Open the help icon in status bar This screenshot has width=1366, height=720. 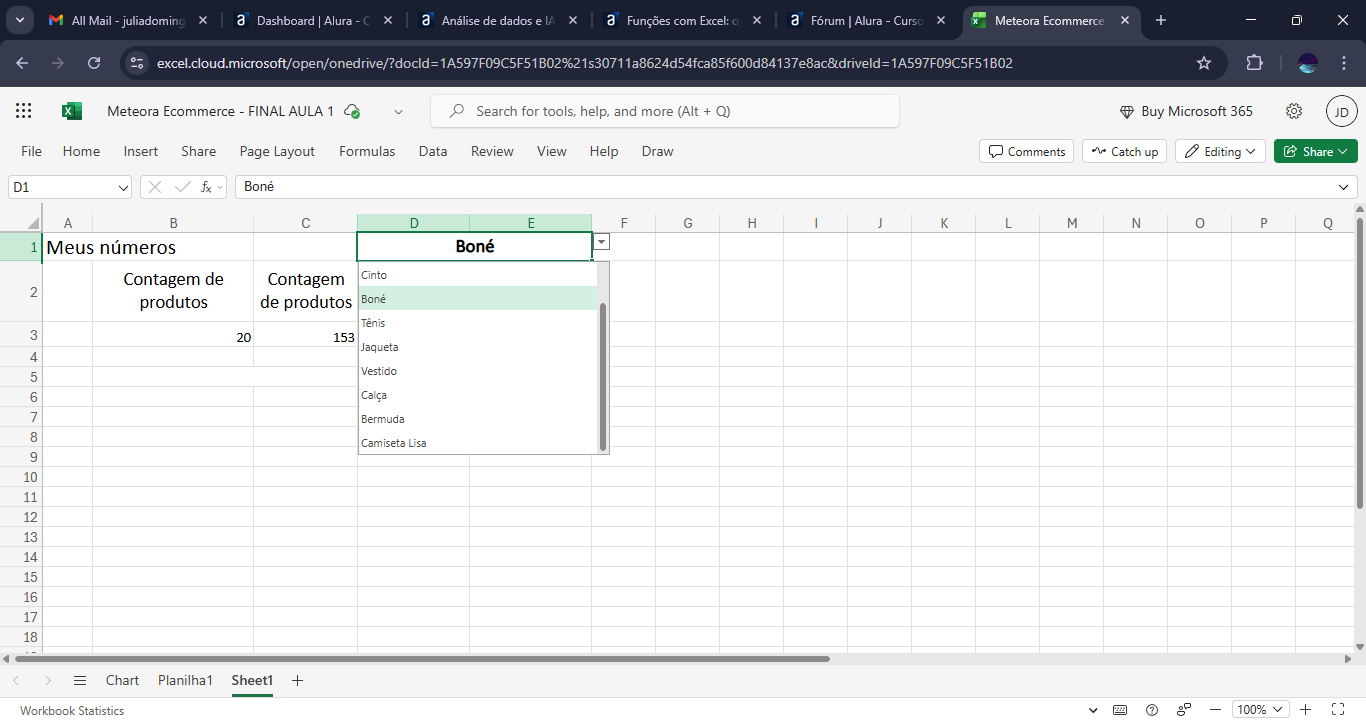pos(1152,710)
